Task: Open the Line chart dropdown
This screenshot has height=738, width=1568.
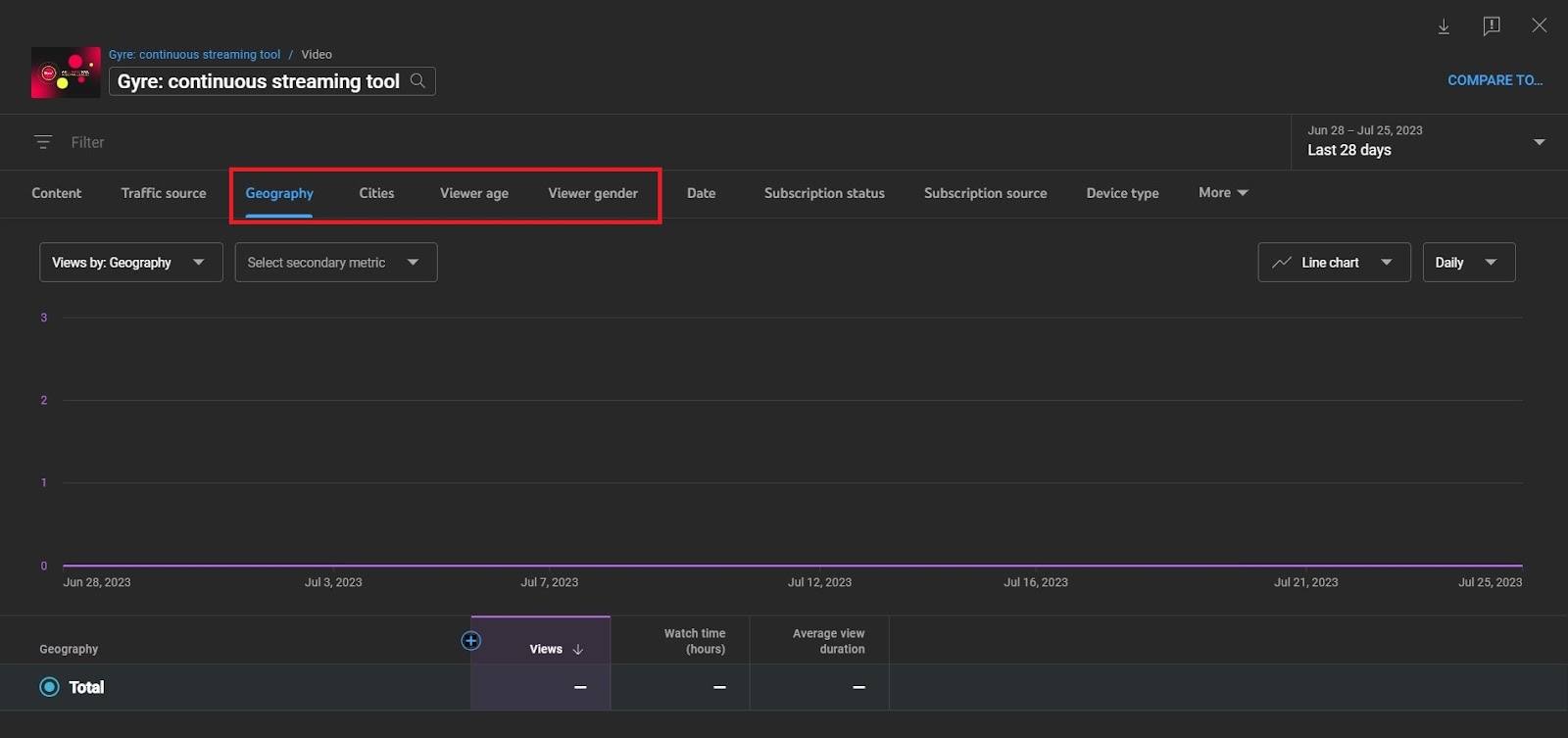Action: [x=1334, y=263]
